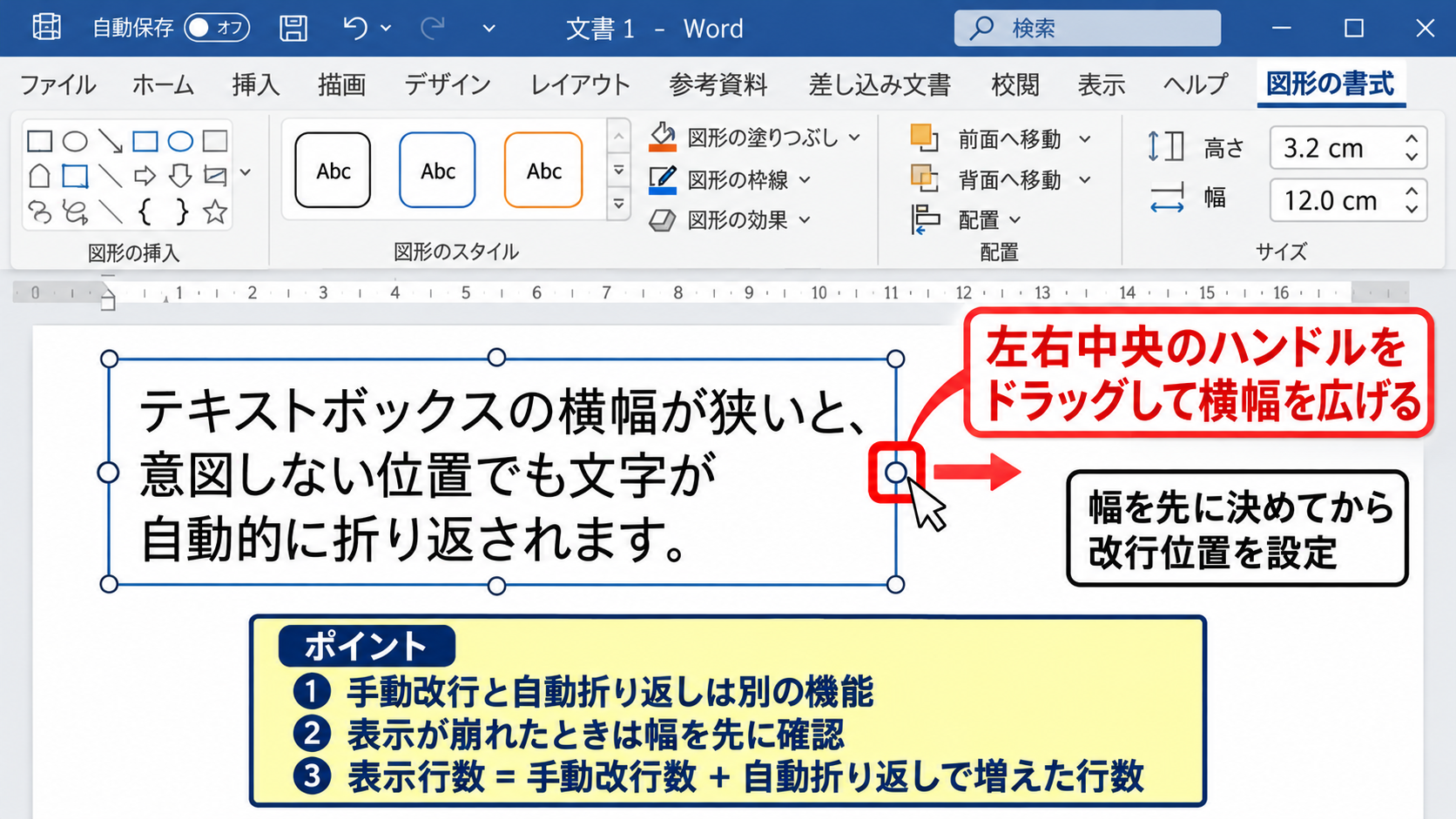Click the 図形の塗りつぶし paint bucket icon
The height and width of the screenshot is (819, 1456).
(x=663, y=138)
